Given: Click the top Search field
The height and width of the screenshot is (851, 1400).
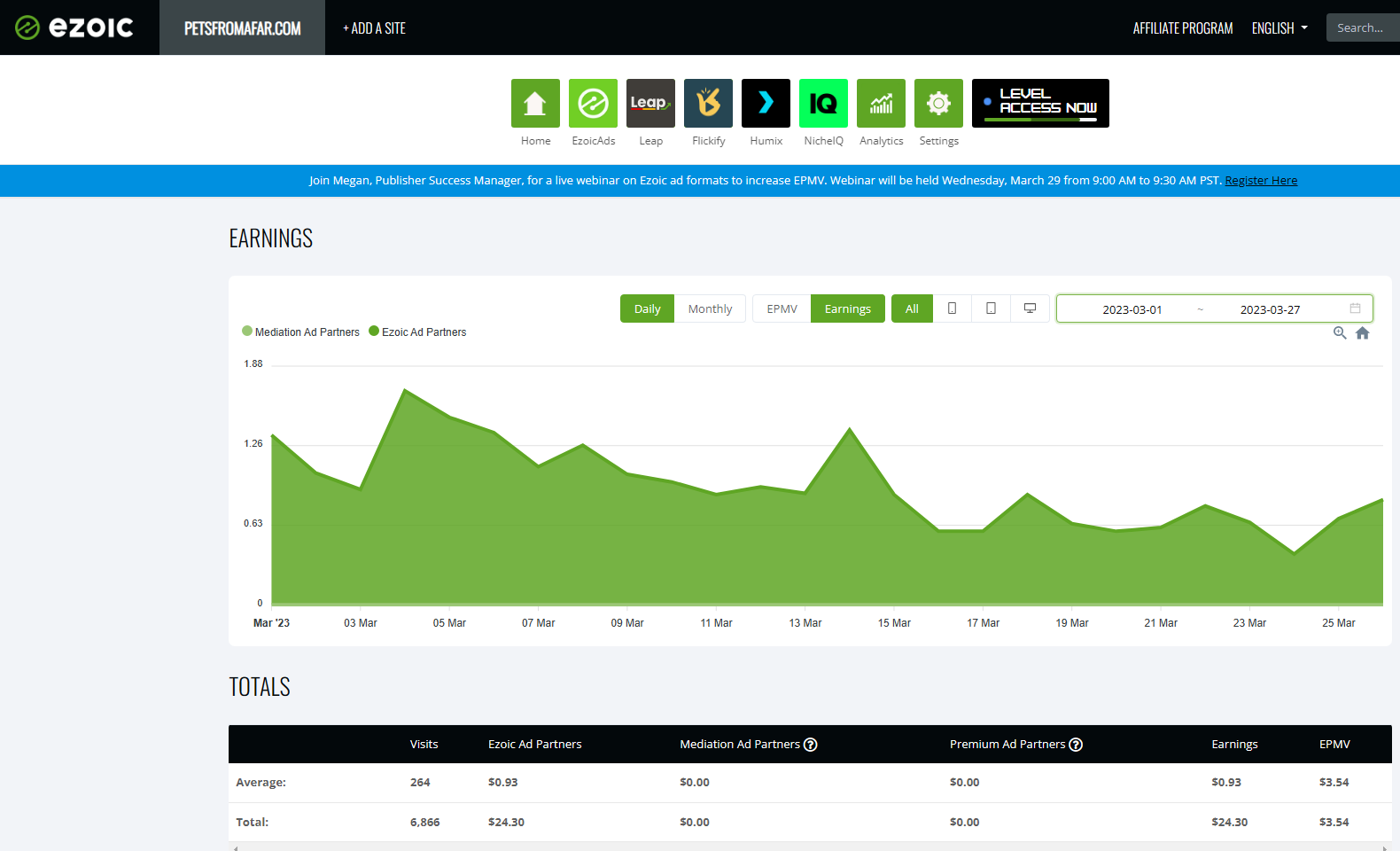Looking at the screenshot, I should pos(1363,27).
